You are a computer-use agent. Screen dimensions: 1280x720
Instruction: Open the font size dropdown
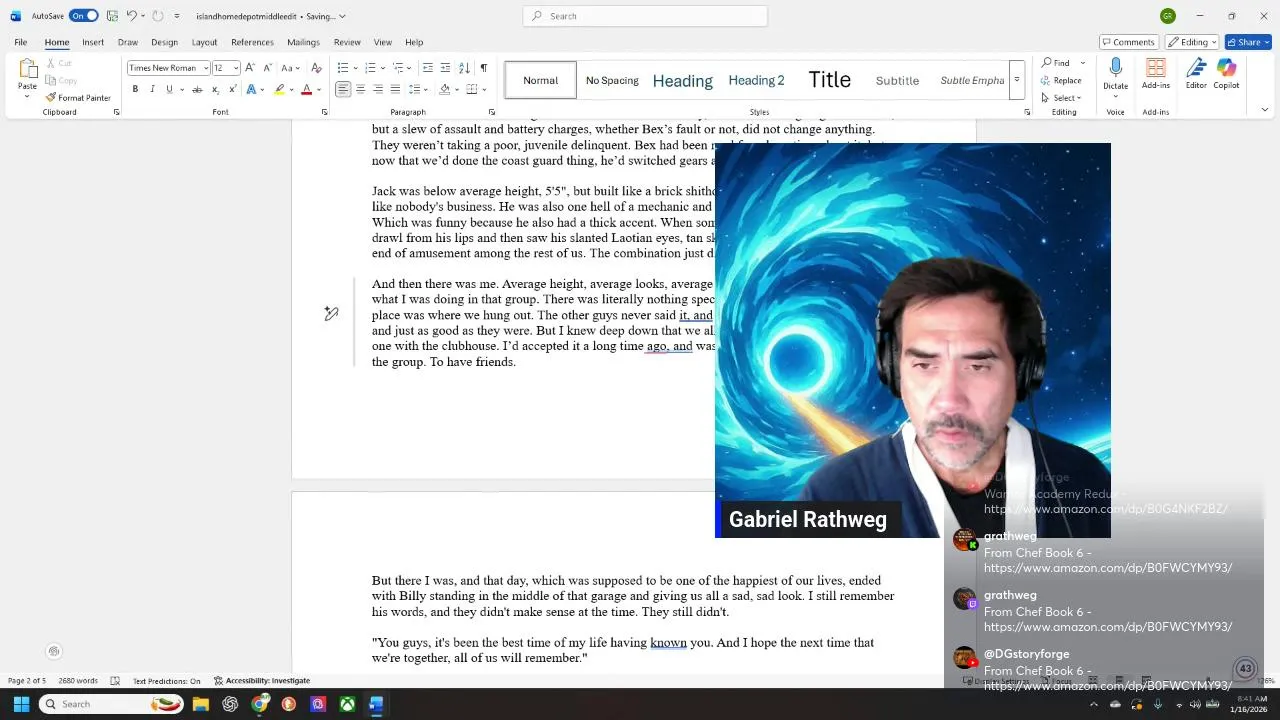(x=236, y=68)
